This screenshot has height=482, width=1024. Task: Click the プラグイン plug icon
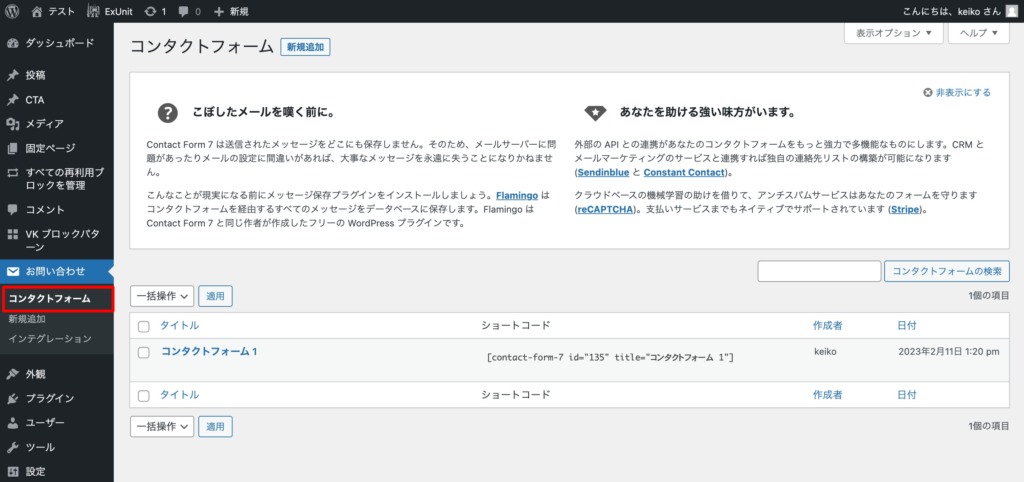click(x=12, y=398)
